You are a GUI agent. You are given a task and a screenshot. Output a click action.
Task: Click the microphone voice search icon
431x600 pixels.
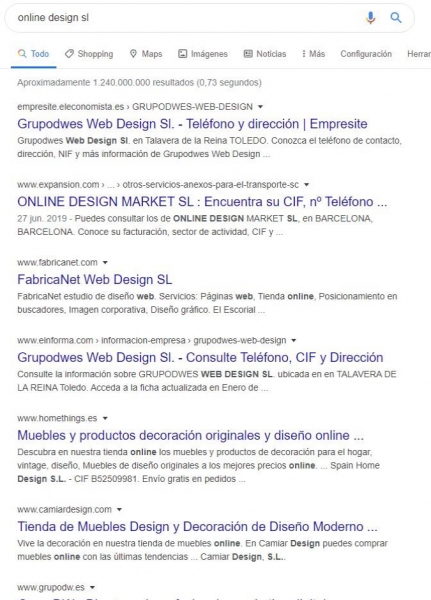pos(371,18)
